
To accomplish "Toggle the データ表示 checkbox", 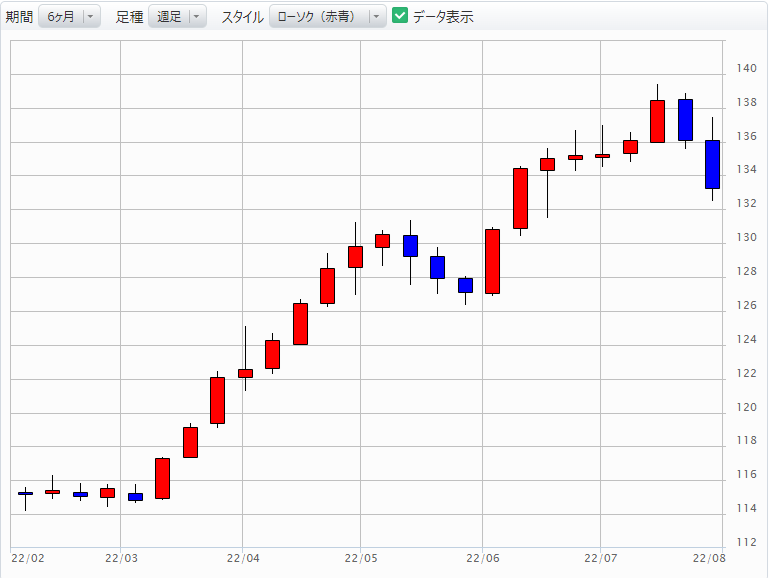I will click(x=400, y=16).
